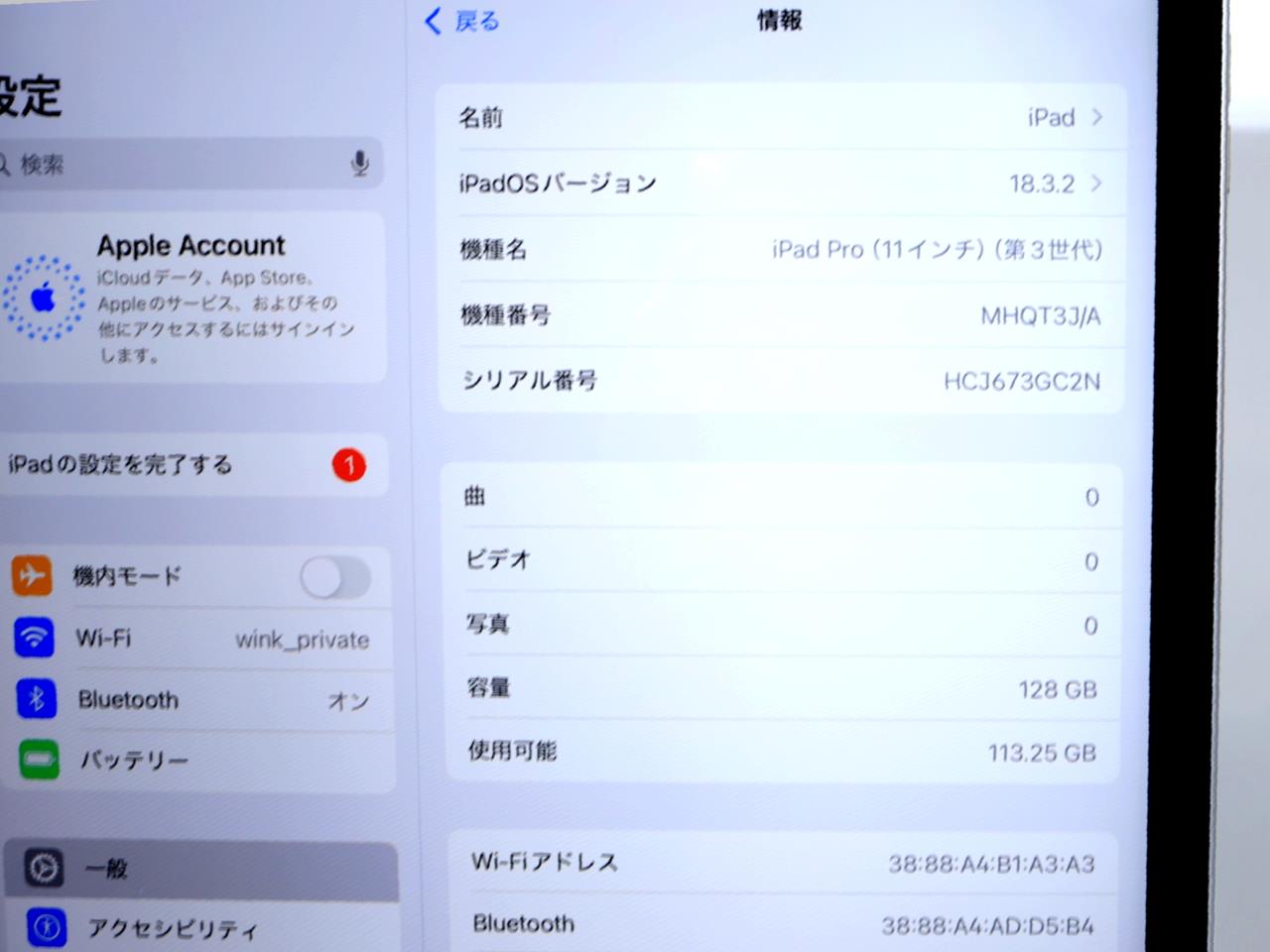Open Wi-Fi settings showing wink_private

coord(196,638)
